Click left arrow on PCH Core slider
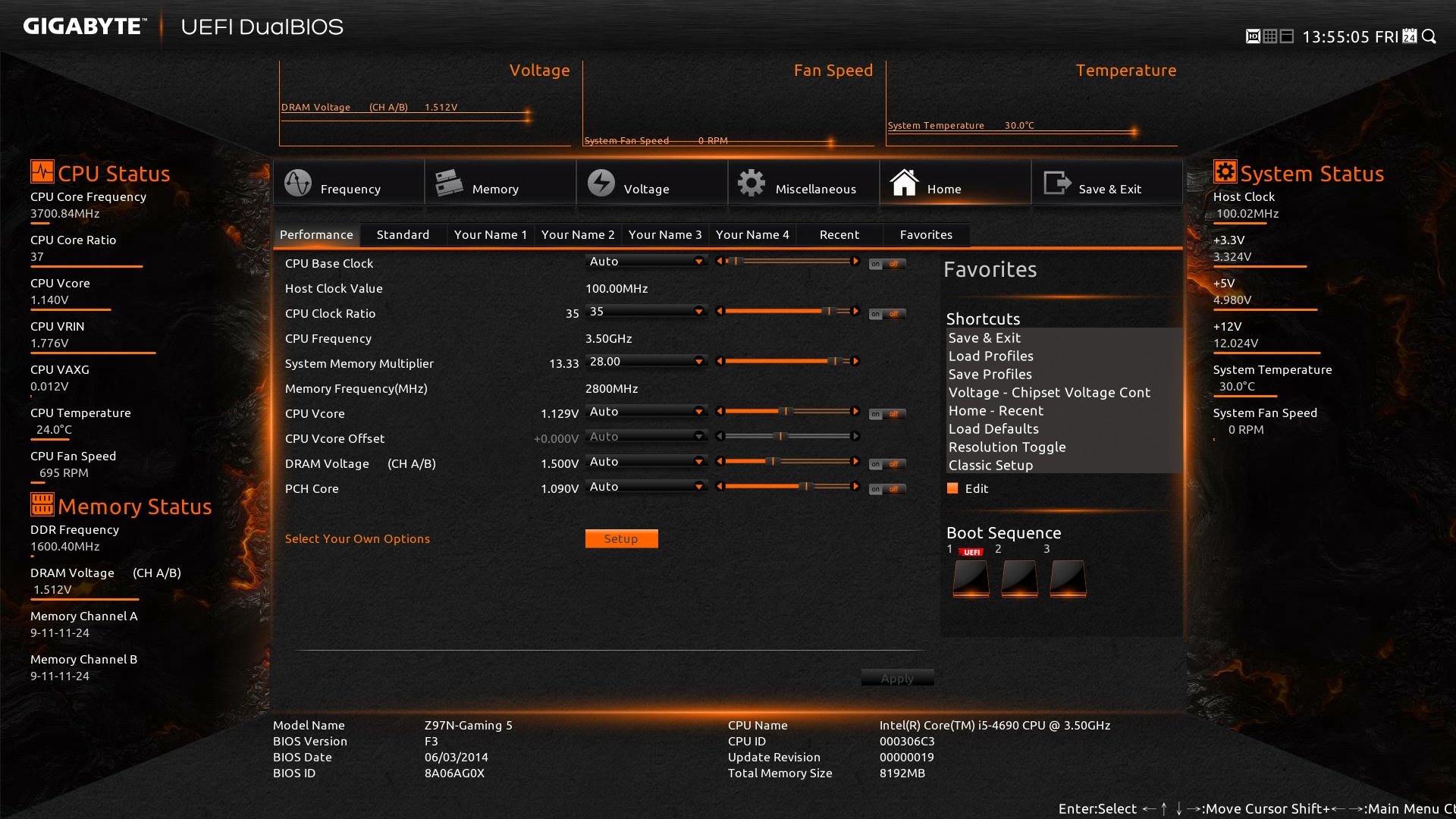 tap(720, 486)
